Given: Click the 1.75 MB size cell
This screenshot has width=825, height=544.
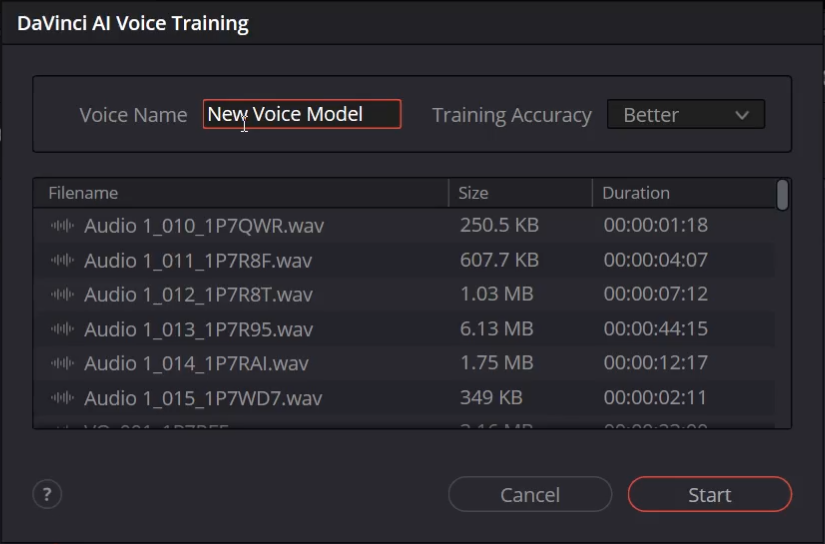Looking at the screenshot, I should (x=497, y=363).
